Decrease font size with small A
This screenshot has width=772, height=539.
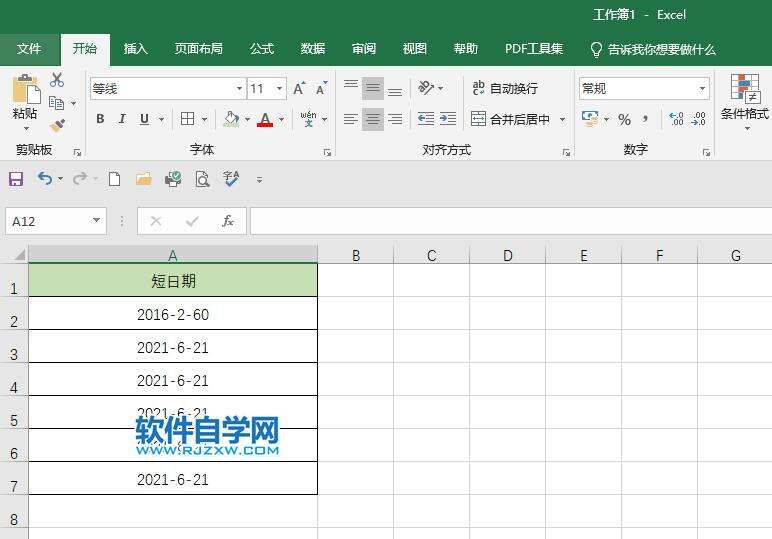322,89
